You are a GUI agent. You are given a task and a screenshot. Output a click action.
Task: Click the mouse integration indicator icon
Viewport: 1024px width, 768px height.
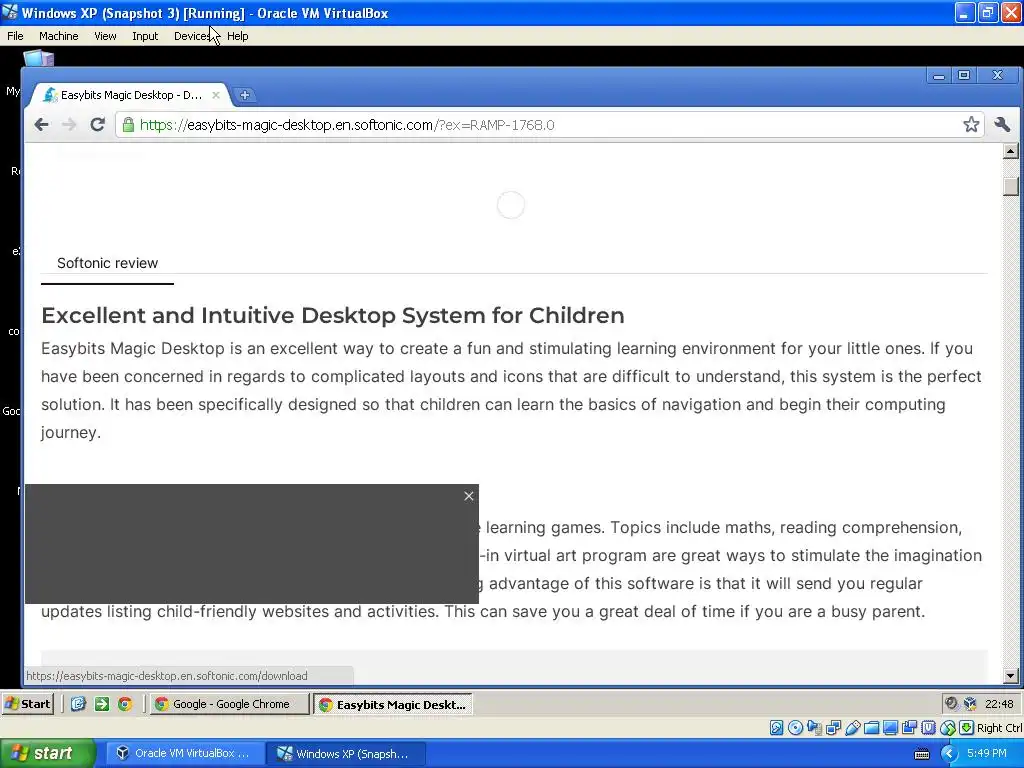(948, 728)
